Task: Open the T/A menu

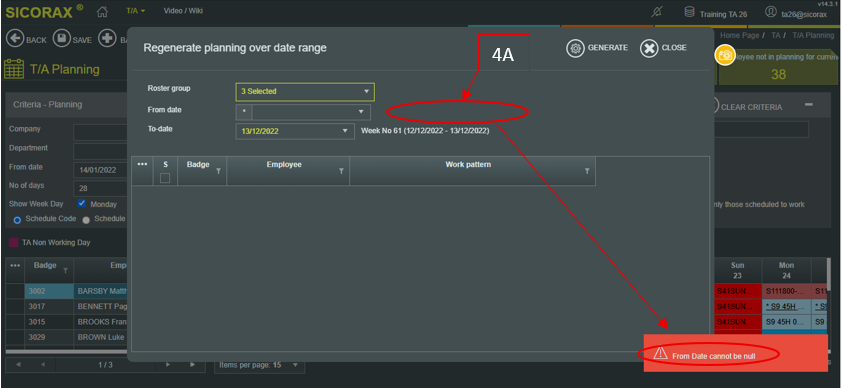Action: pyautogui.click(x=136, y=11)
